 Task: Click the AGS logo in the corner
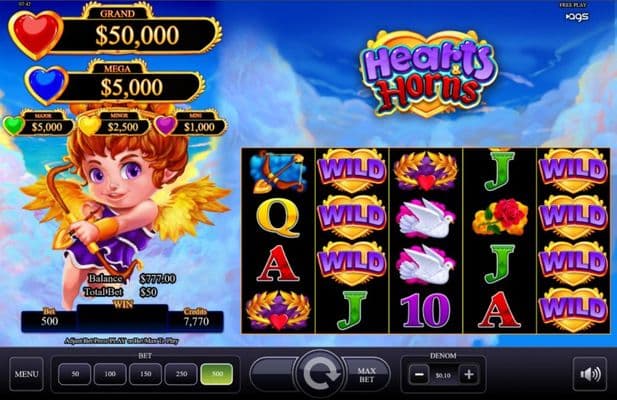[x=577, y=17]
